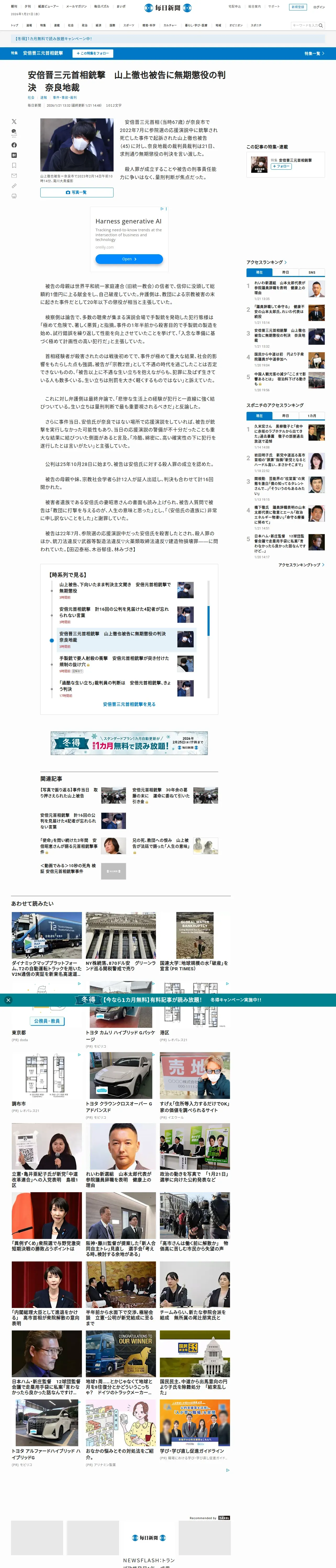This screenshot has width=336, height=1568.
Task: Open the 国際 menu item
Action: coord(112,26)
